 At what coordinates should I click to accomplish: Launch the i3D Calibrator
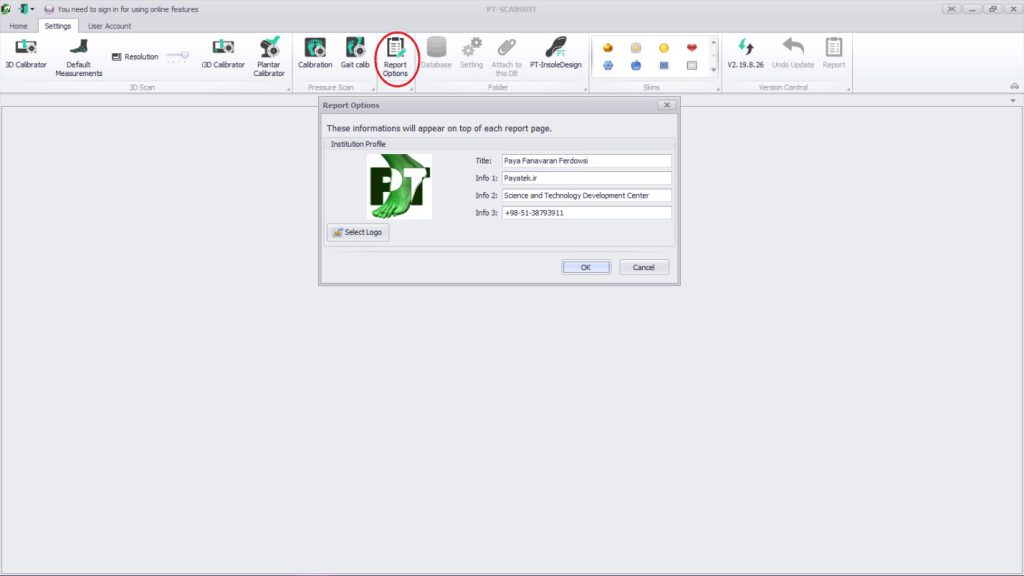pyautogui.click(x=223, y=54)
